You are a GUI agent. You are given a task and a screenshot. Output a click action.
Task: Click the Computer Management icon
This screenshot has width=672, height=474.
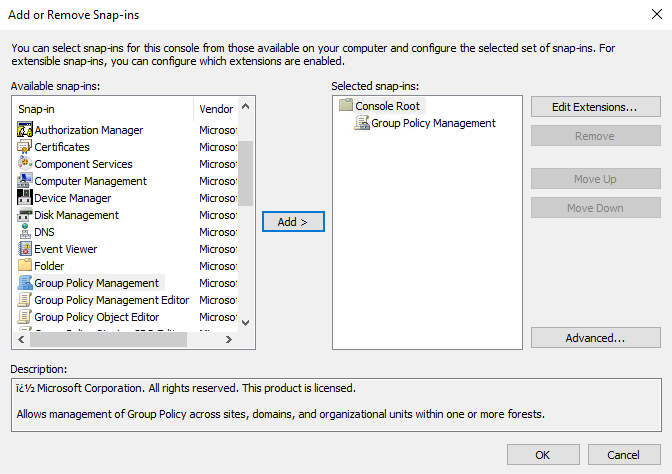point(25,181)
